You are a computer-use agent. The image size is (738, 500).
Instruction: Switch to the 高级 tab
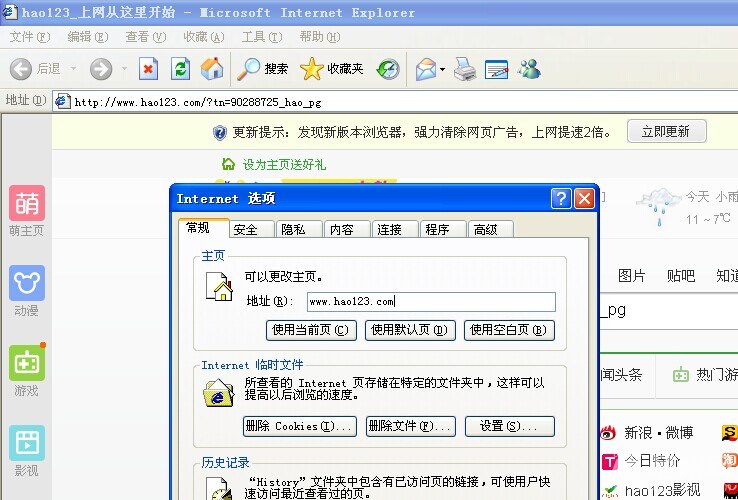(491, 229)
